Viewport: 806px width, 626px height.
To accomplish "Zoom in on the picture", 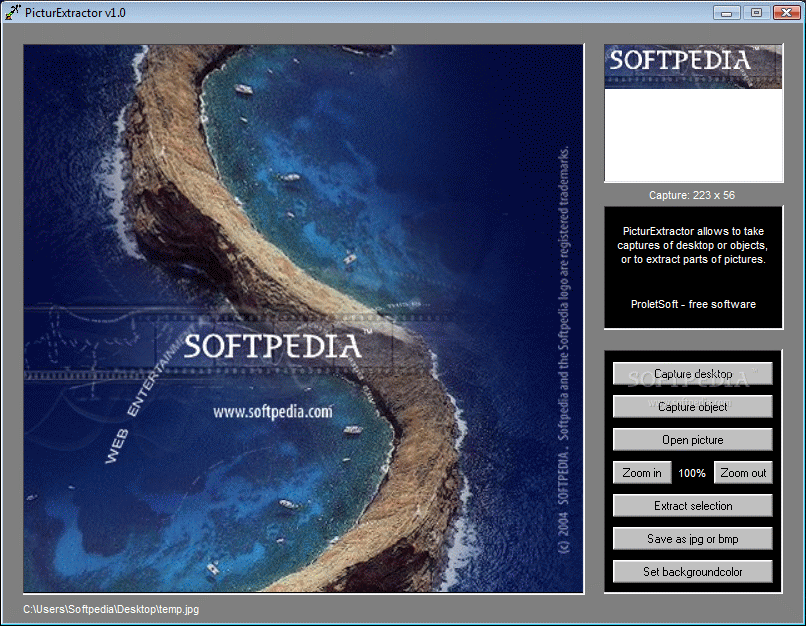I will coord(642,472).
